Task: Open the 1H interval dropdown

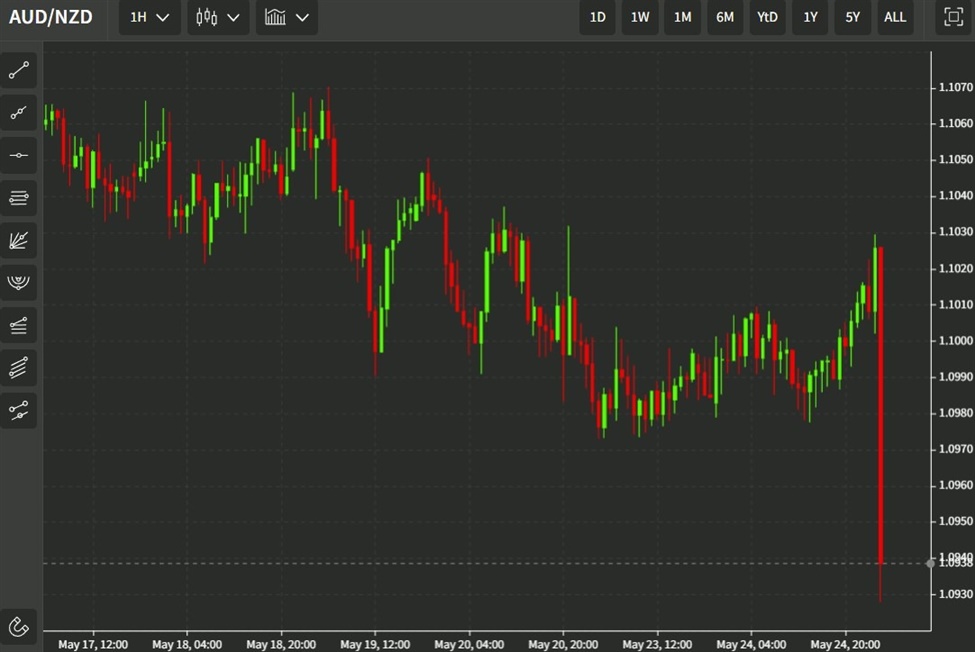Action: click(148, 17)
